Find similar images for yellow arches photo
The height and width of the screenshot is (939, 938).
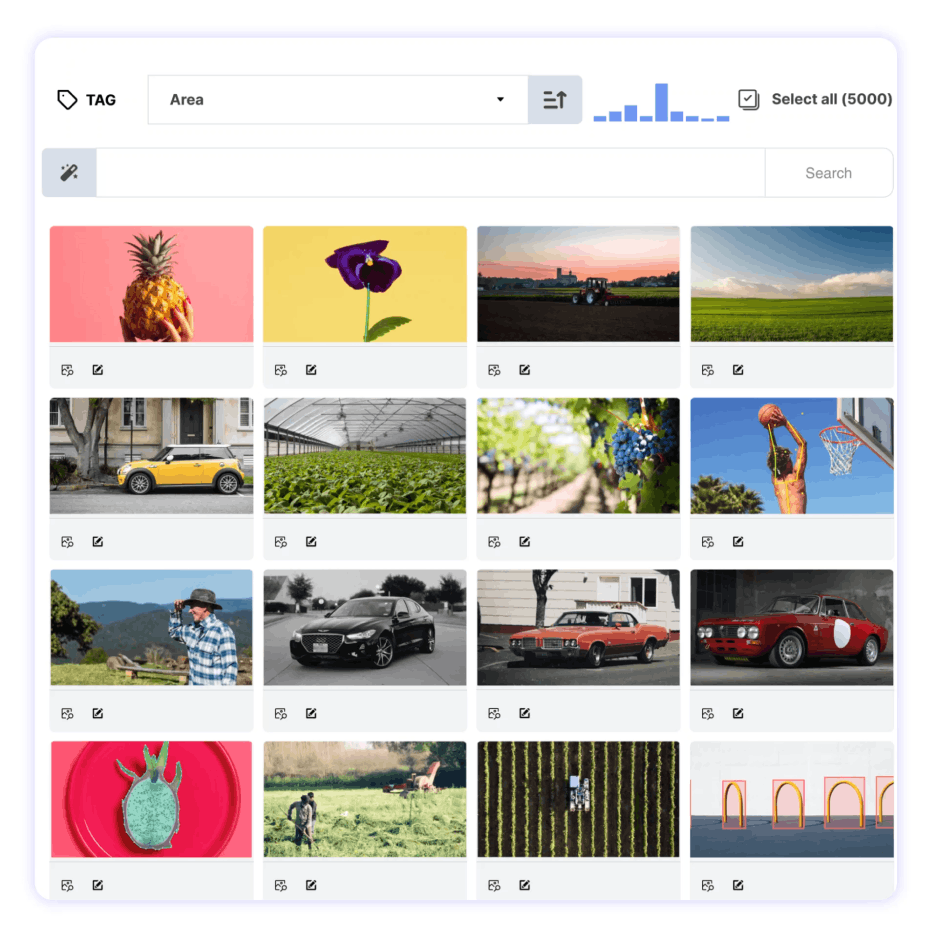coord(707,885)
